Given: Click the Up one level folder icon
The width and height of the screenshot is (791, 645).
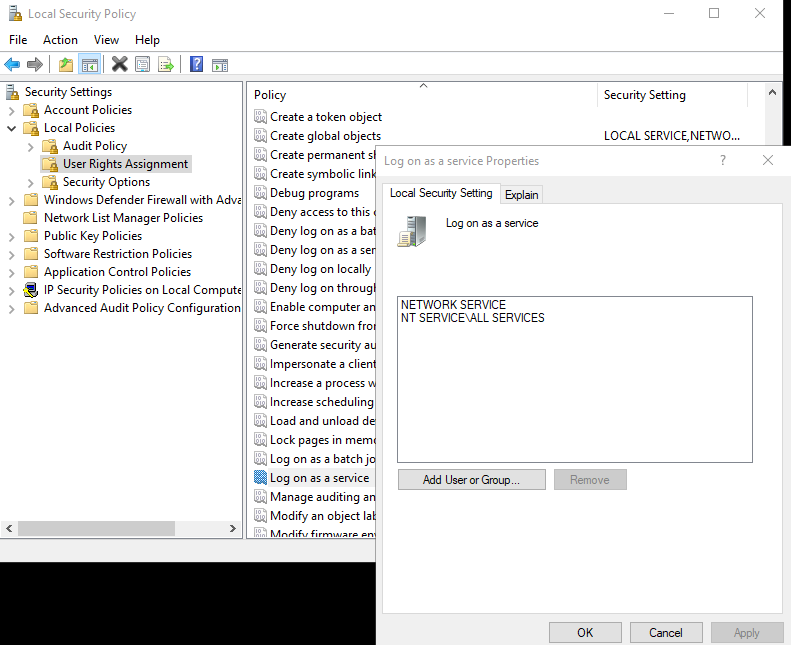Looking at the screenshot, I should coord(66,65).
